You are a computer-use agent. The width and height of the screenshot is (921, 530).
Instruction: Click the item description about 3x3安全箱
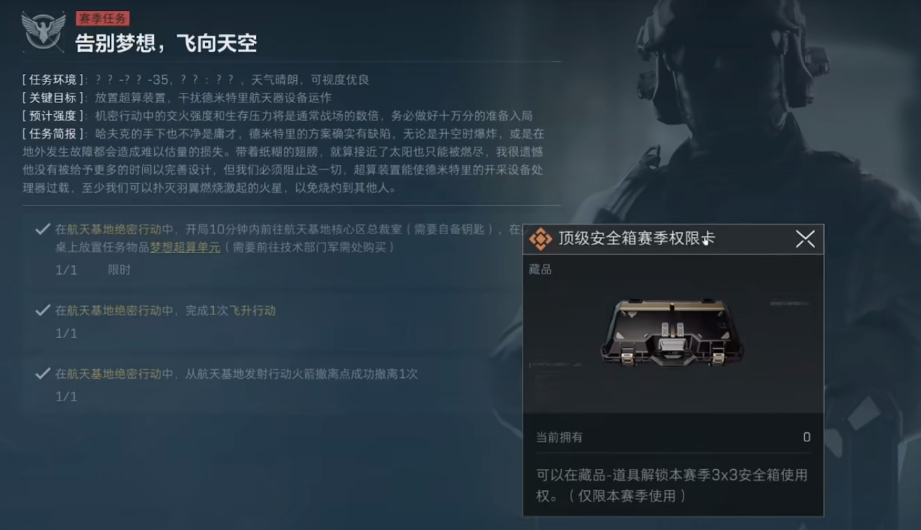click(x=671, y=485)
